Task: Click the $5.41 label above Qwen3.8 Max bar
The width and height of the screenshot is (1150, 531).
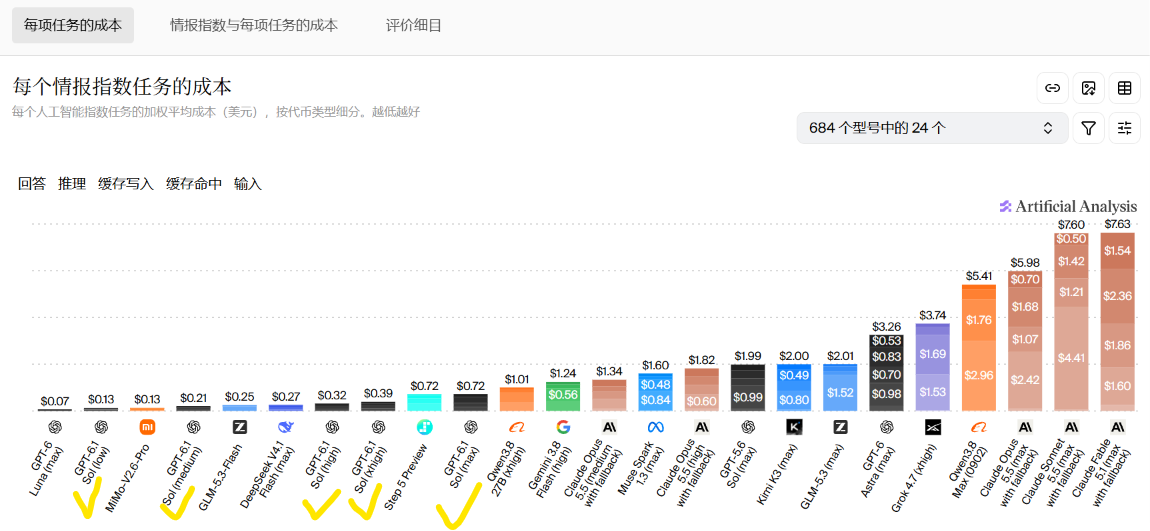Action: 978,277
